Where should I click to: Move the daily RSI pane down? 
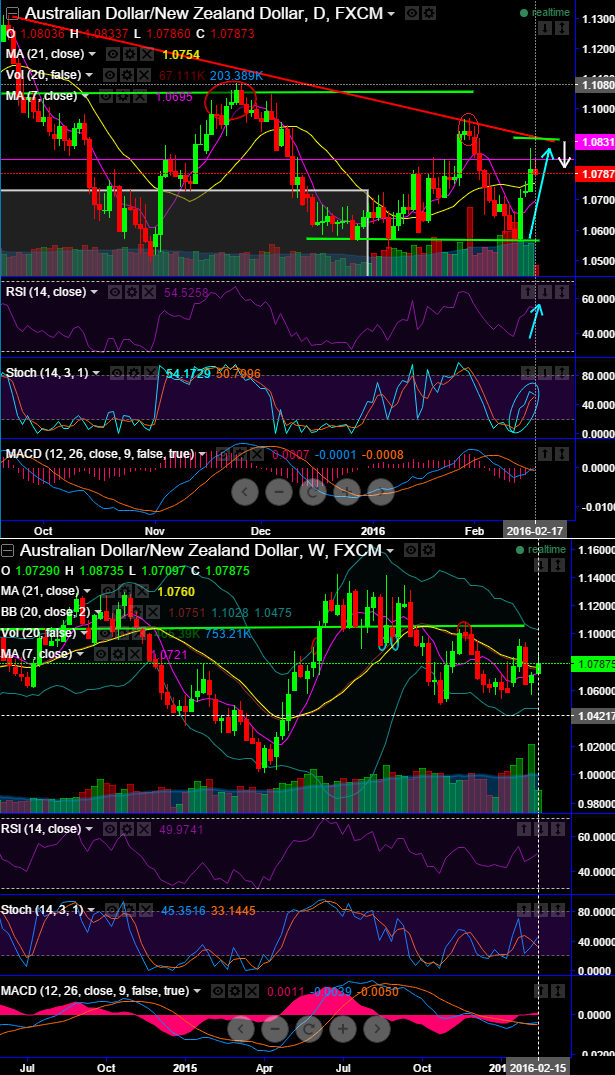546,292
